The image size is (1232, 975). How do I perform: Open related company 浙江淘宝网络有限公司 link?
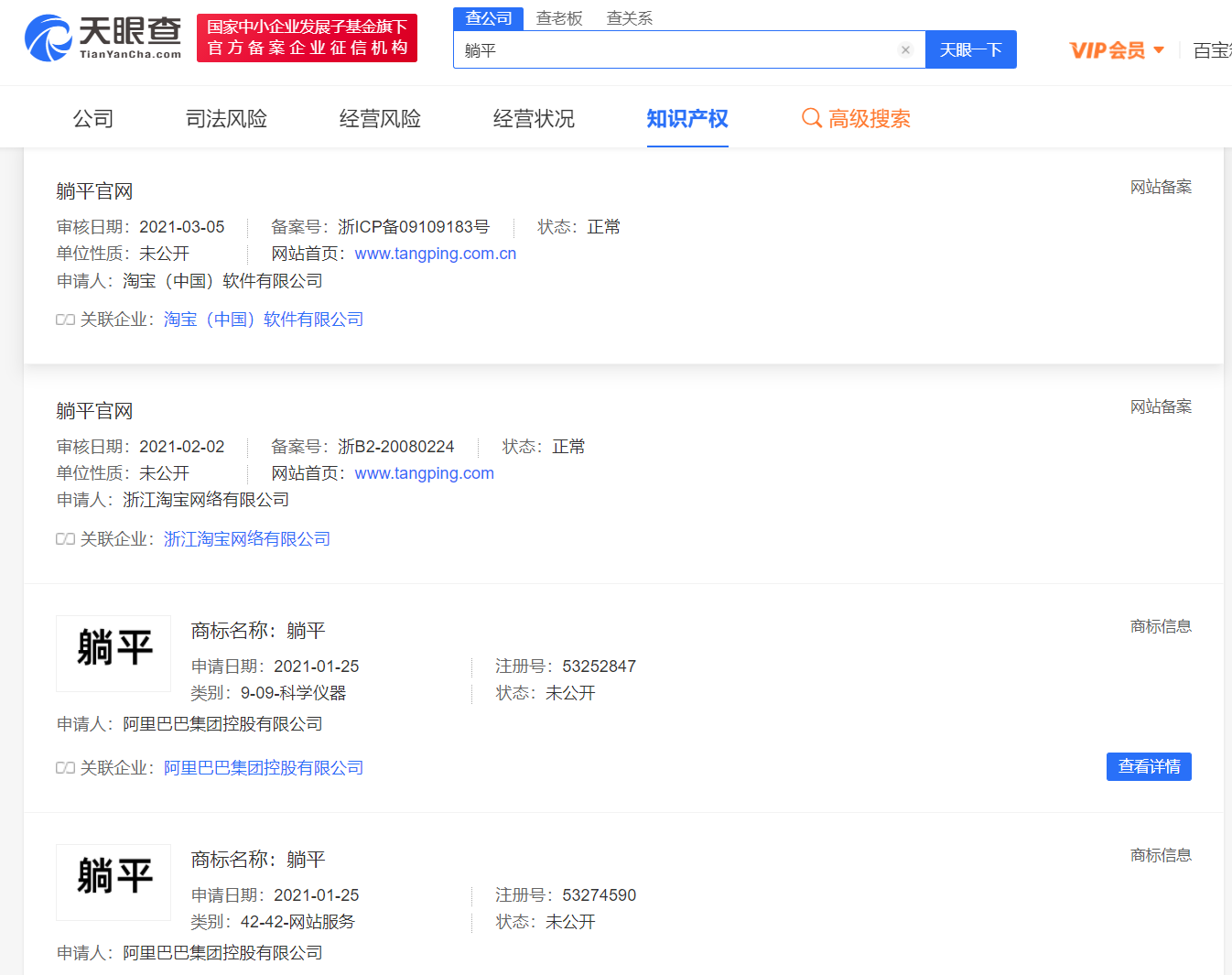(247, 539)
